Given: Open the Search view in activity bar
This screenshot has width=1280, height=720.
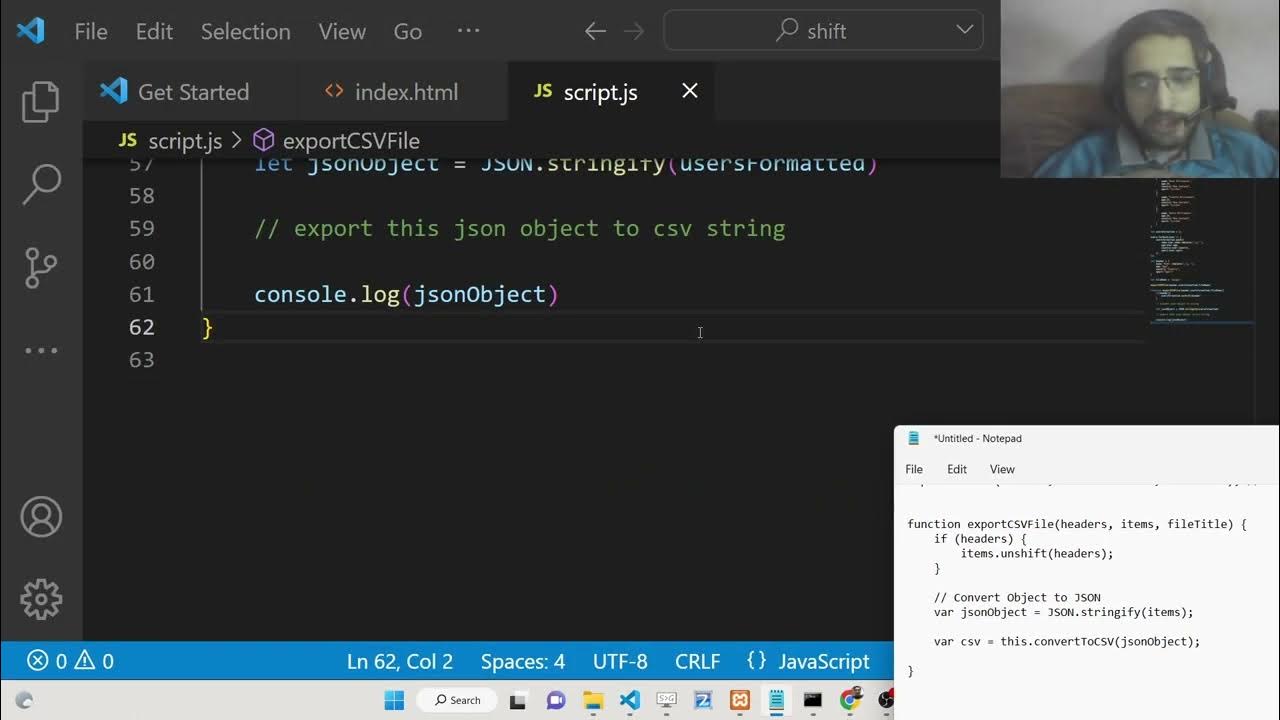Looking at the screenshot, I should [x=41, y=184].
